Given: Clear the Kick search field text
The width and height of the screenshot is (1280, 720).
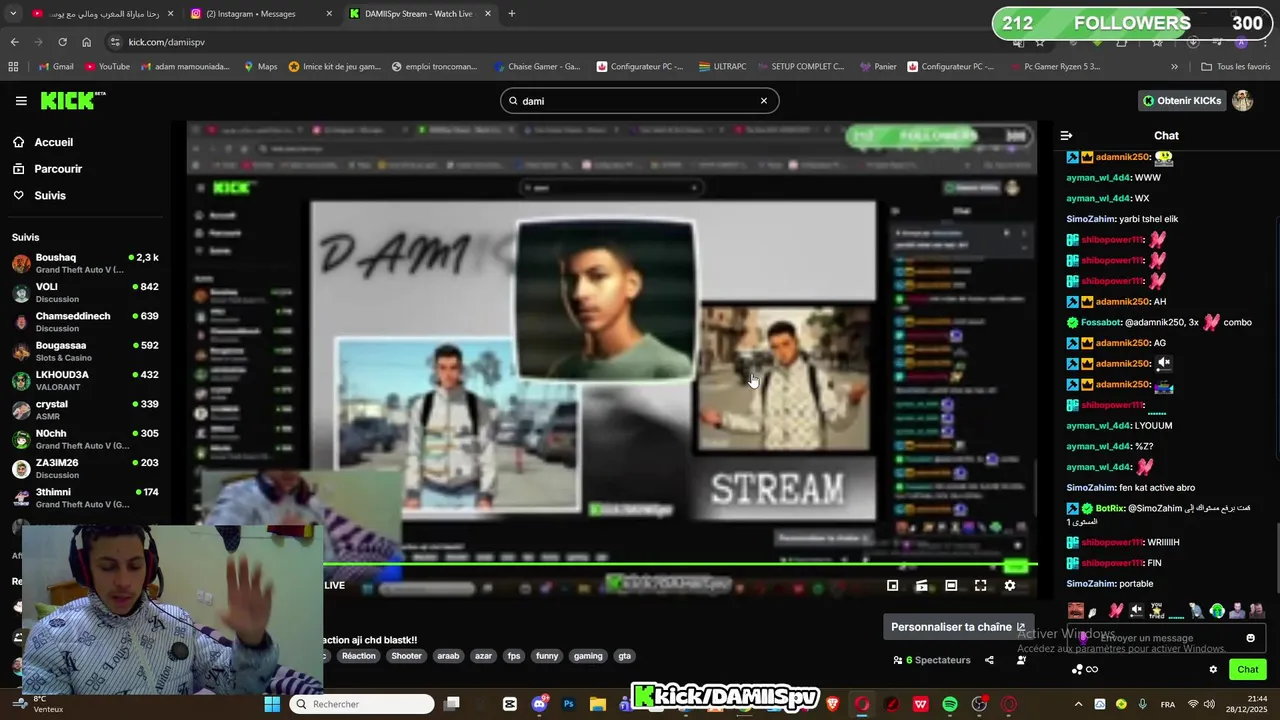Looking at the screenshot, I should click(x=763, y=101).
